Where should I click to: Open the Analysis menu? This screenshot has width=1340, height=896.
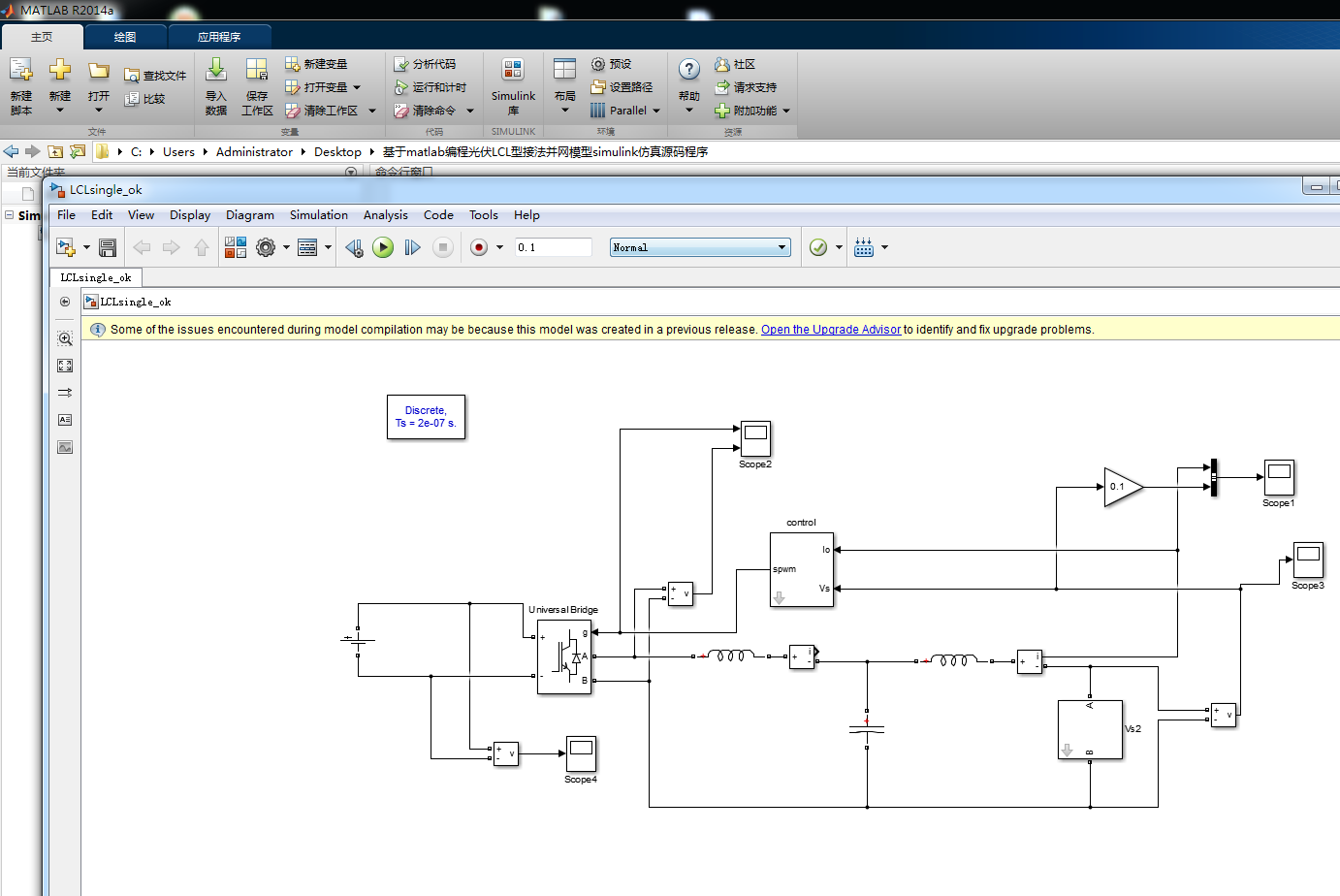(385, 215)
